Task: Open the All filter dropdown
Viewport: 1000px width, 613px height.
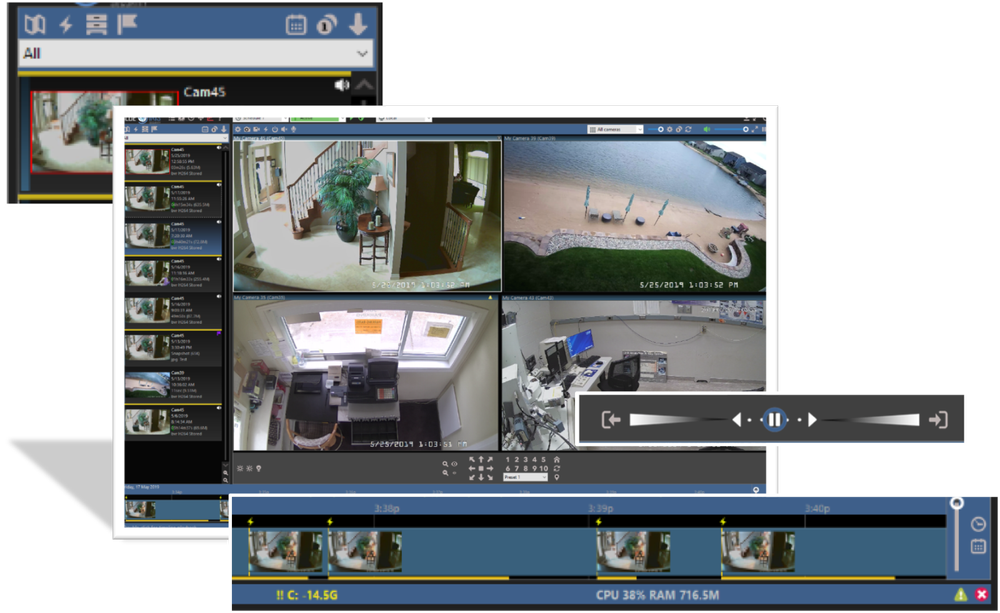Action: (190, 51)
